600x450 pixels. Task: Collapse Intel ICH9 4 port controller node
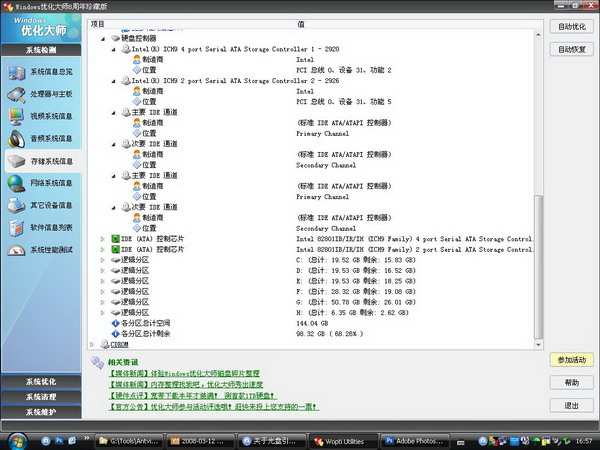click(115, 49)
